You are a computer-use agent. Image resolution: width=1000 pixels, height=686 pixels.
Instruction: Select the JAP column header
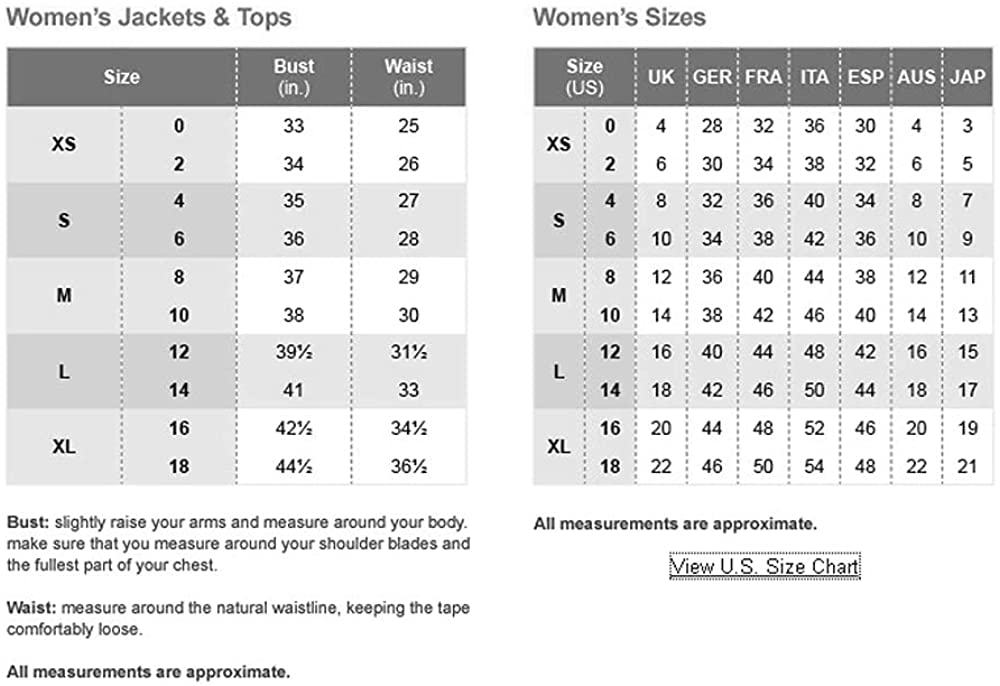tap(967, 77)
